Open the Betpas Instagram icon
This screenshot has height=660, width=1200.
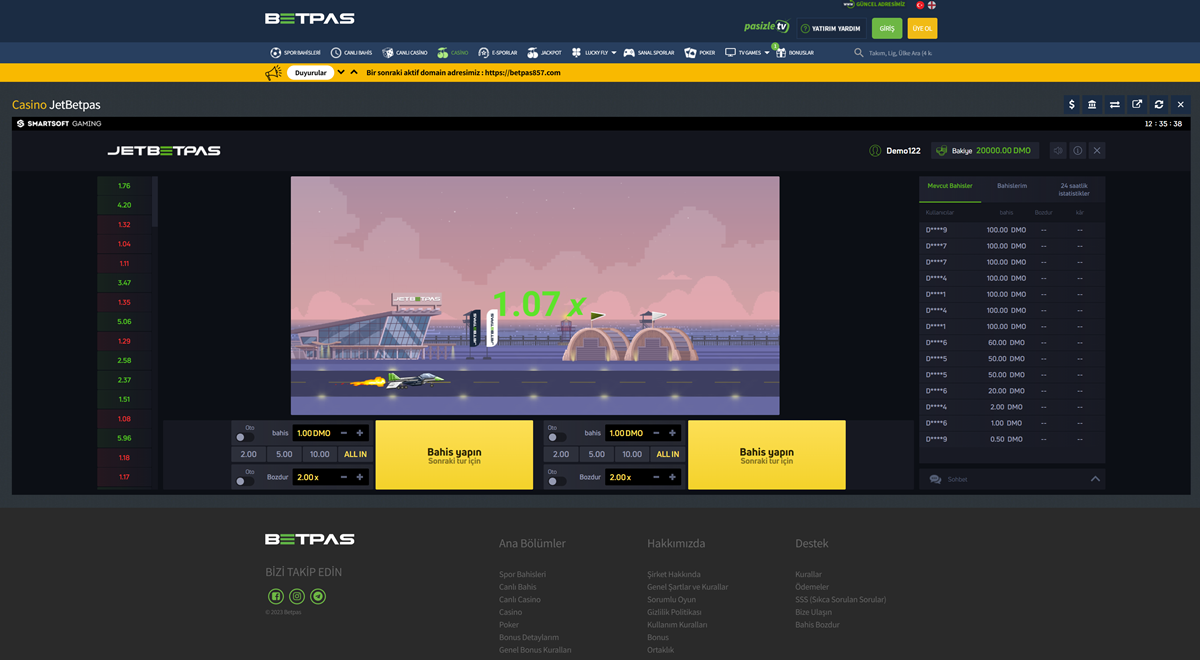[x=297, y=597]
